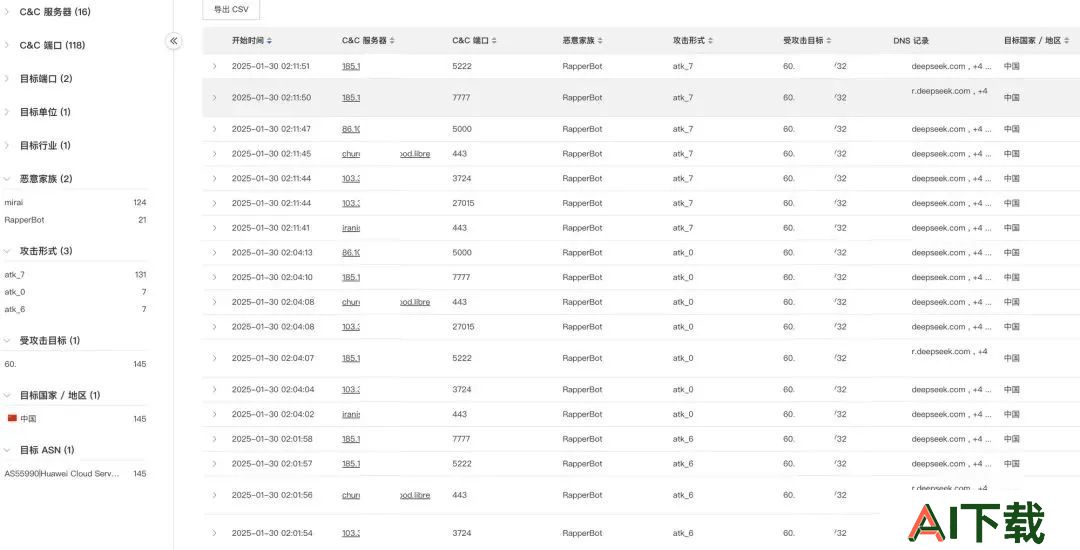The width and height of the screenshot is (1080, 550).
Task: Collapse the 目标国家 / 地区 (1) filter
Action: point(7,396)
